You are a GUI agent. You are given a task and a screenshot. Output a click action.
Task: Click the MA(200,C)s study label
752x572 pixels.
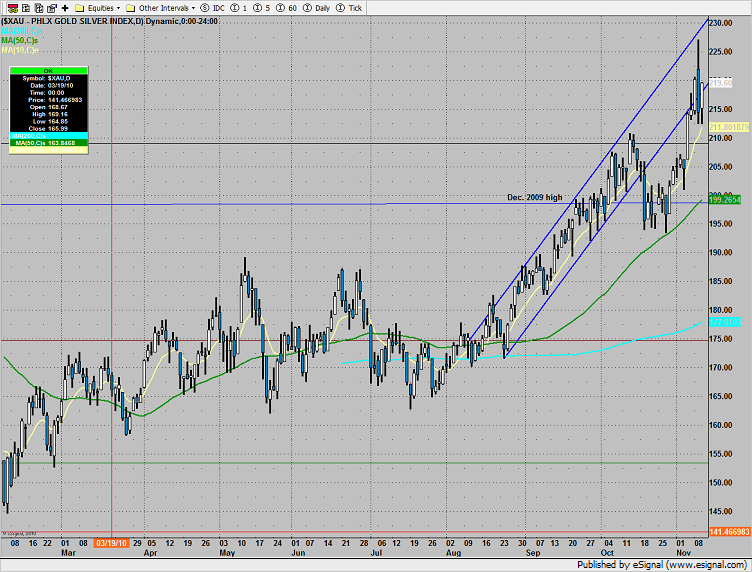click(x=22, y=31)
